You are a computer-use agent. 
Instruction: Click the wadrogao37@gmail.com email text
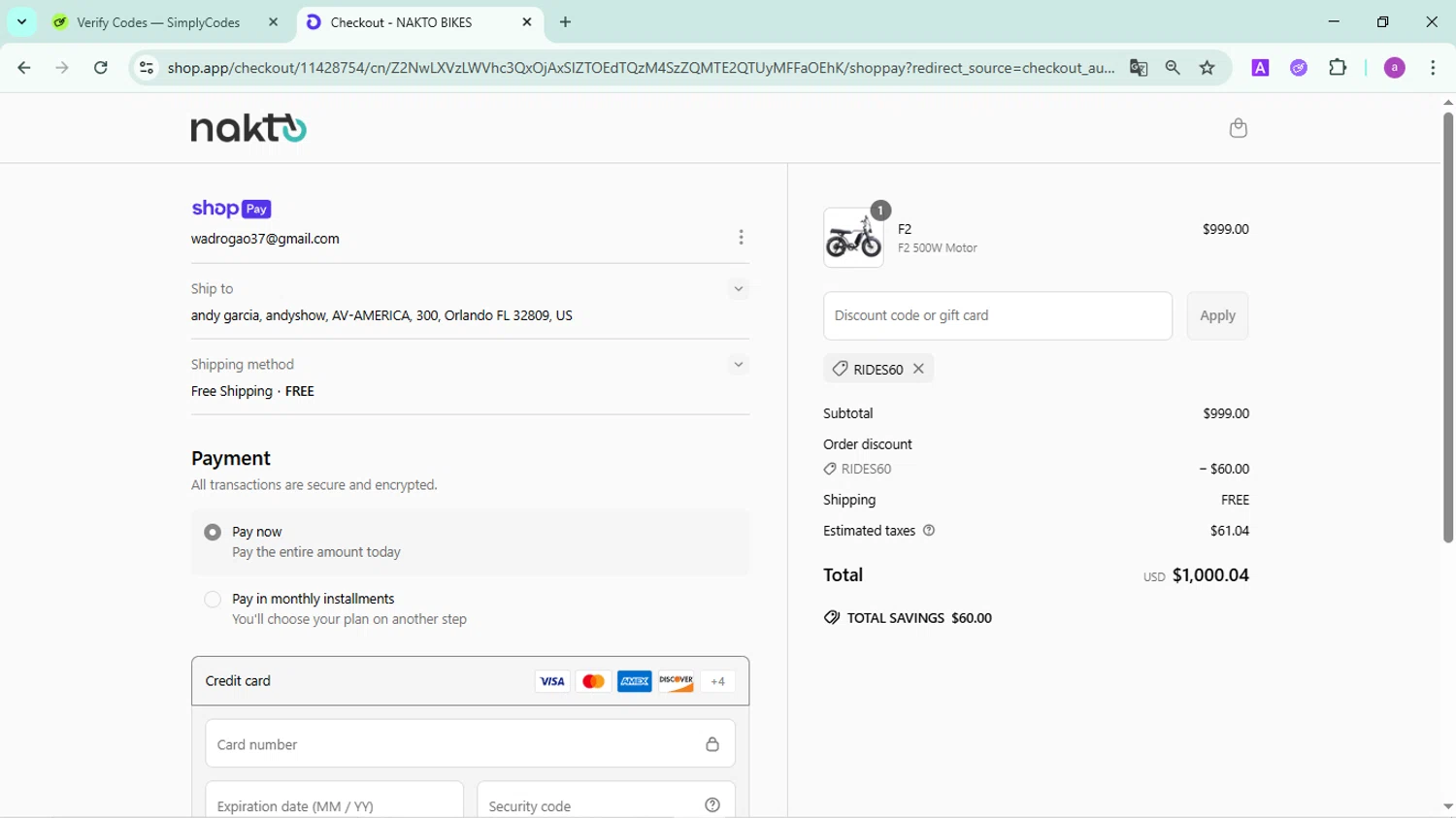pos(265,239)
